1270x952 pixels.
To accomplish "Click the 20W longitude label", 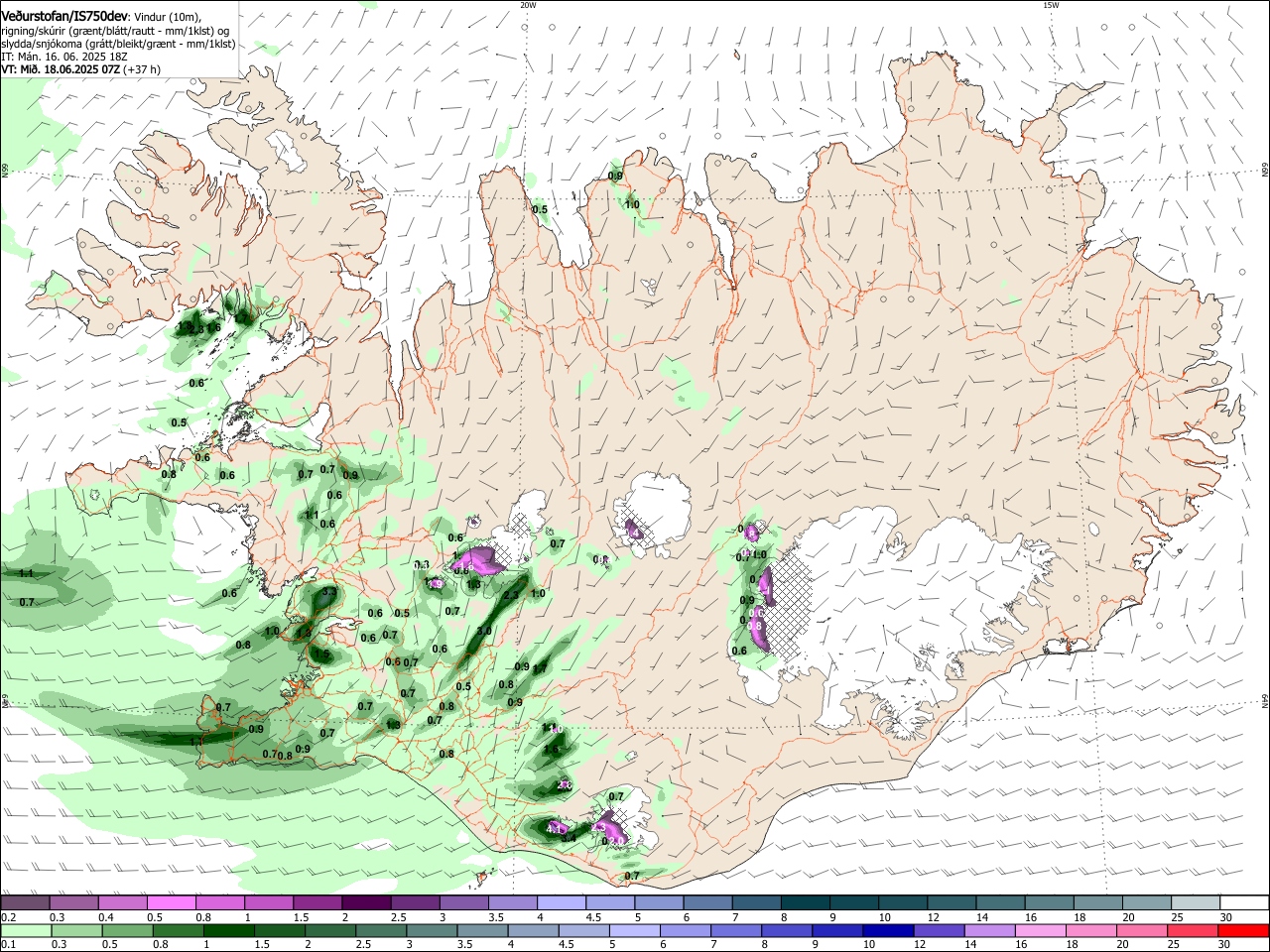I will pyautogui.click(x=528, y=5).
